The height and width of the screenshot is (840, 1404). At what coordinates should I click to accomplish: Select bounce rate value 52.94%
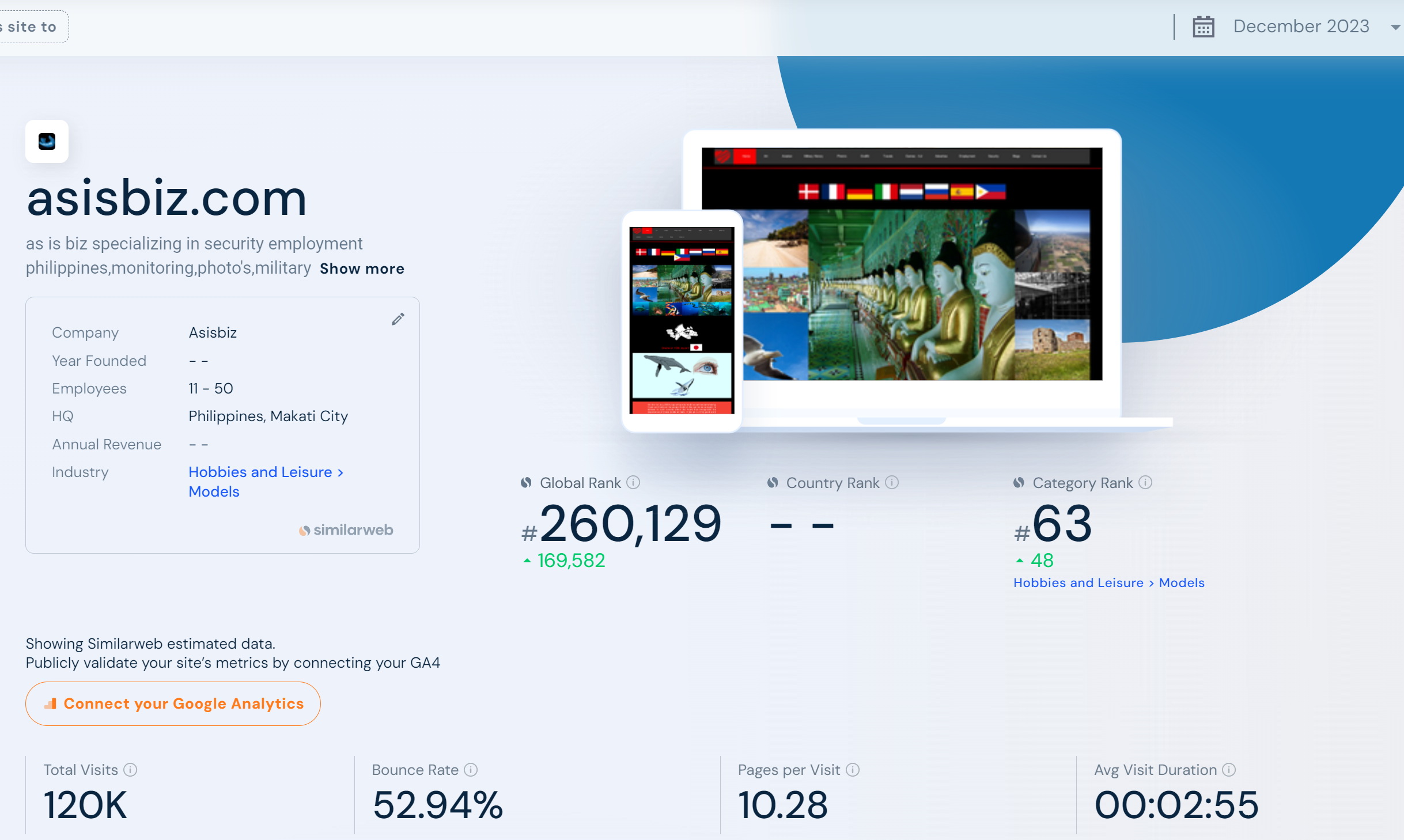tap(438, 804)
